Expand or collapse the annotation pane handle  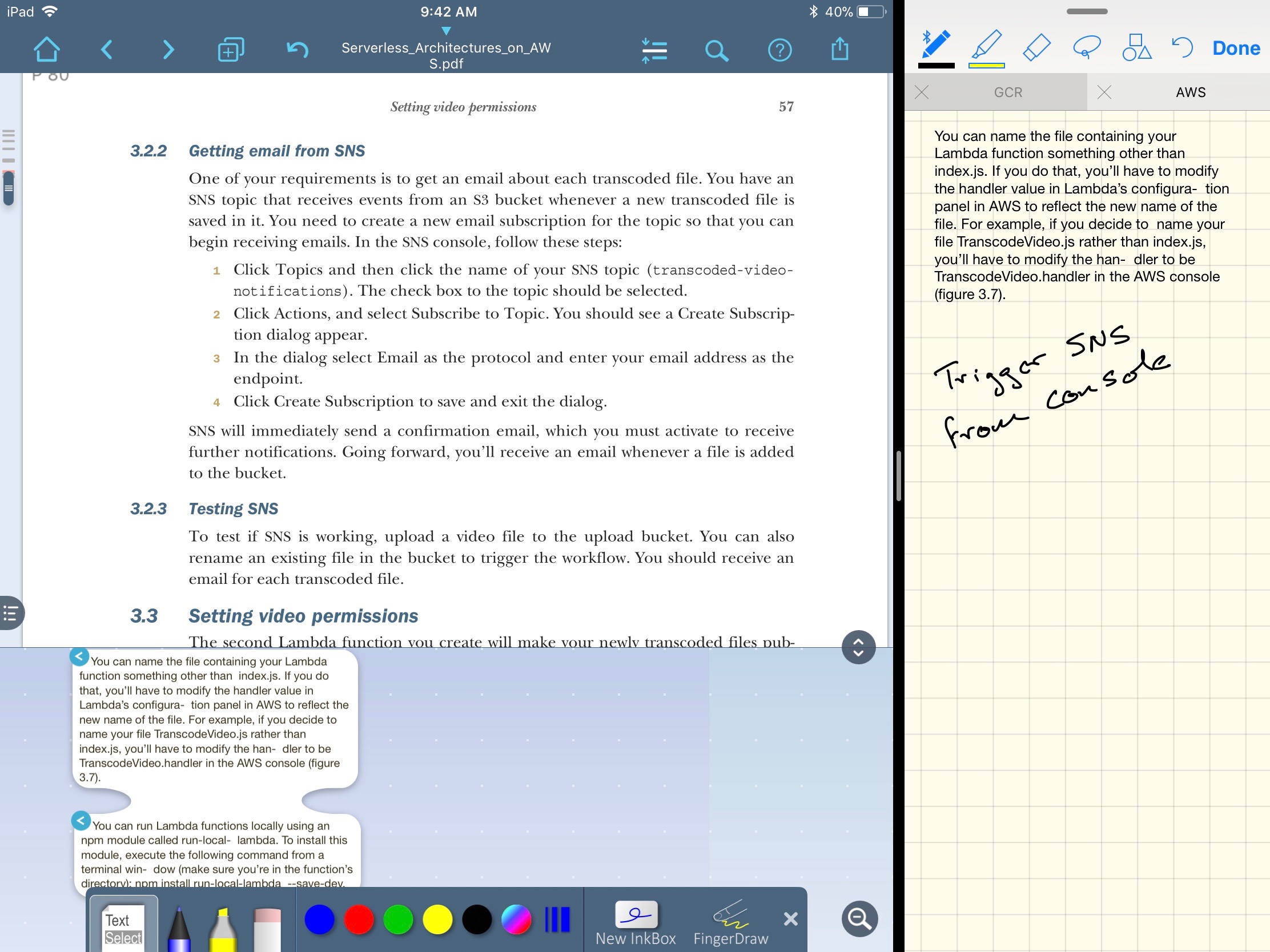tap(858, 648)
